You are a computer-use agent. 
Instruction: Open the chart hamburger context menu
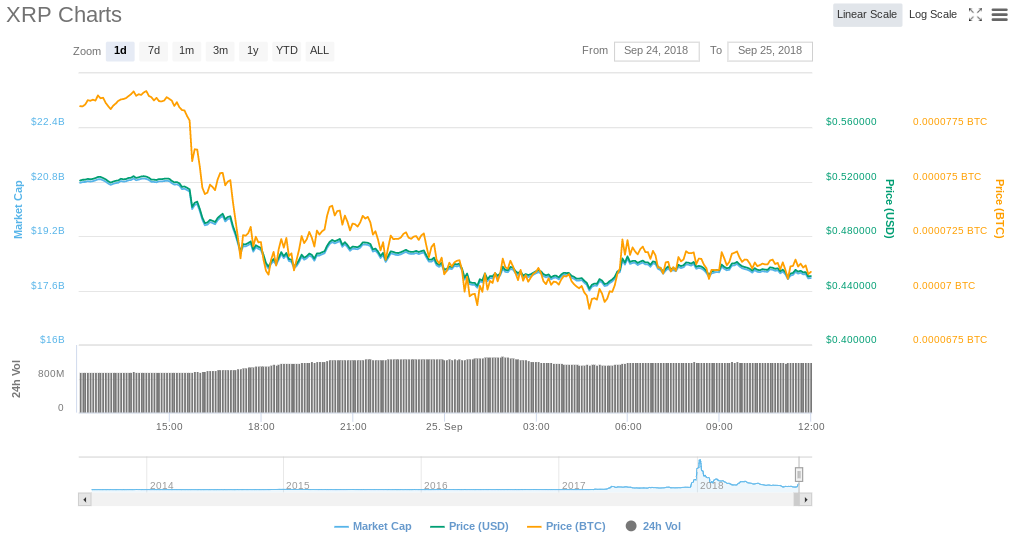click(1000, 15)
